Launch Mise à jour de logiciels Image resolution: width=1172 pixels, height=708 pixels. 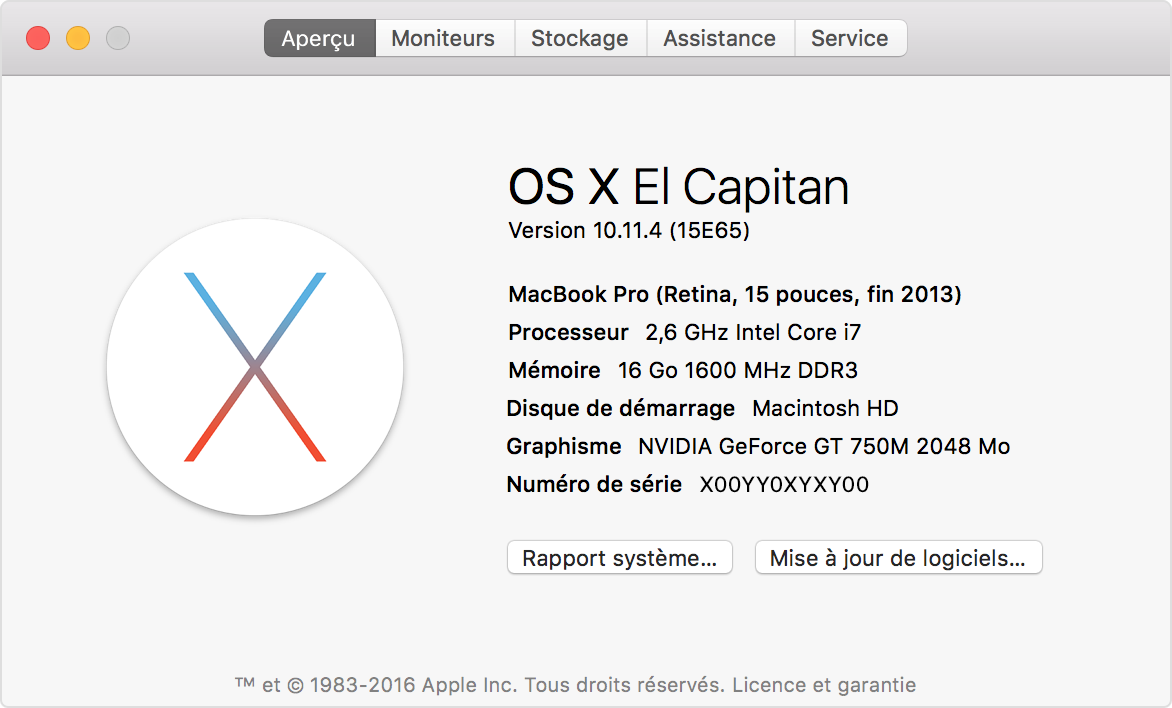click(x=897, y=557)
